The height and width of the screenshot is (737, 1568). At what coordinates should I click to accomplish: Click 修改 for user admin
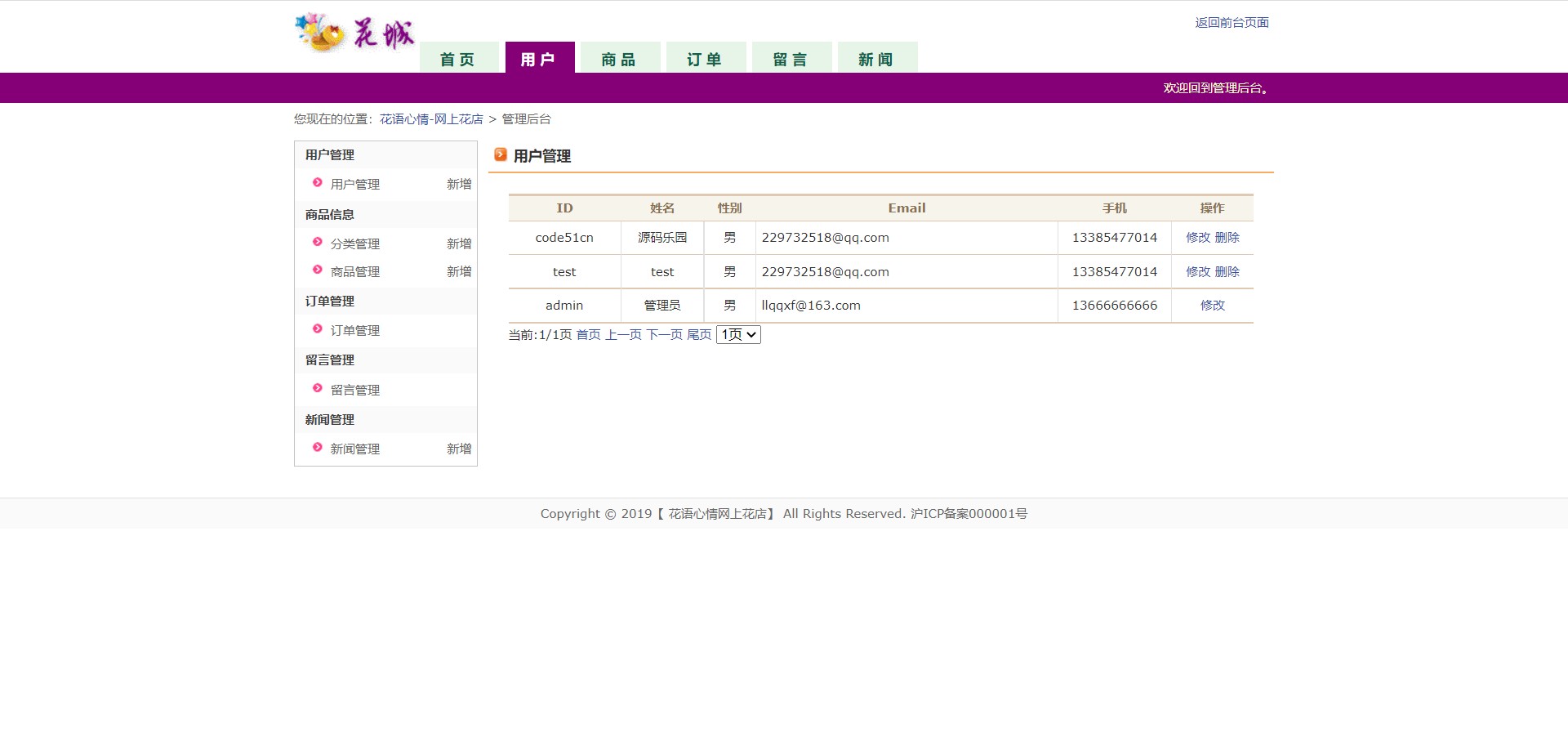pyautogui.click(x=1213, y=306)
